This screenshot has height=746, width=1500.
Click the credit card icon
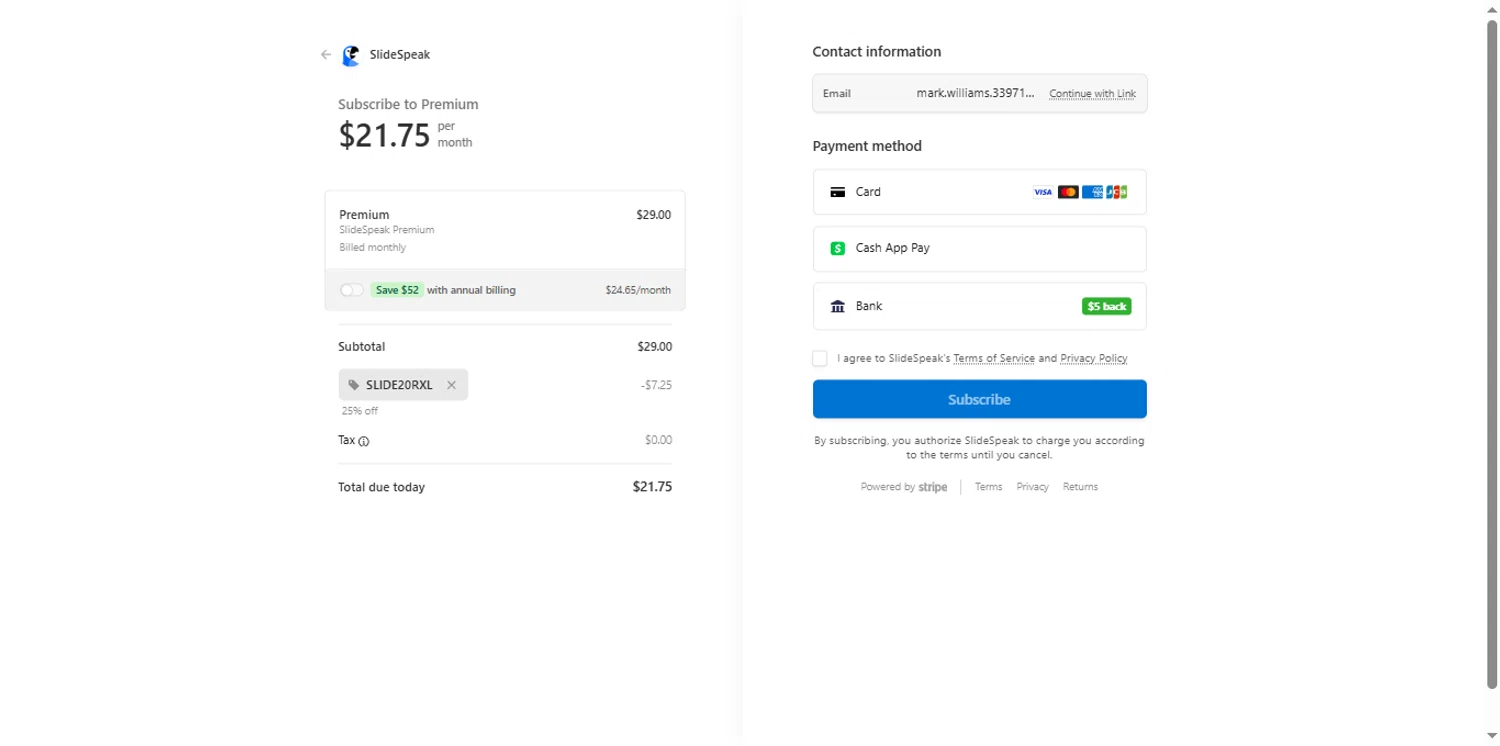click(838, 192)
